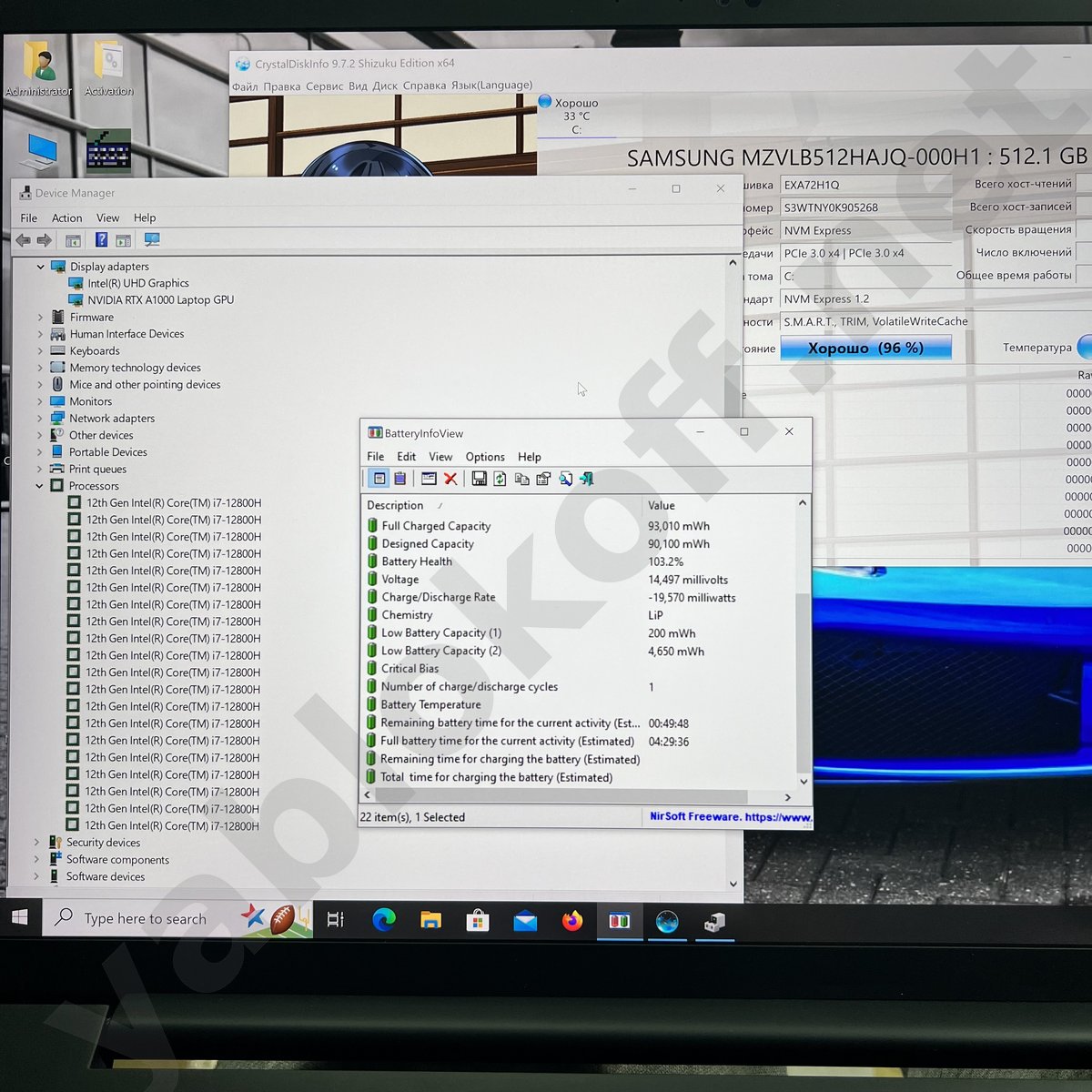Open the Action menu in Device Manager
The width and height of the screenshot is (1092, 1092).
pyautogui.click(x=66, y=217)
